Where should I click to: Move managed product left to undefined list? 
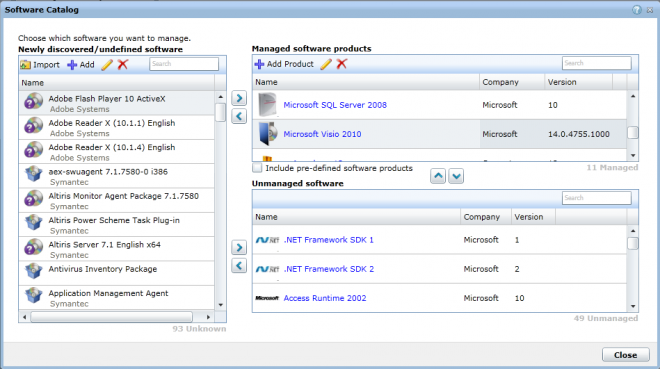pyautogui.click(x=239, y=116)
